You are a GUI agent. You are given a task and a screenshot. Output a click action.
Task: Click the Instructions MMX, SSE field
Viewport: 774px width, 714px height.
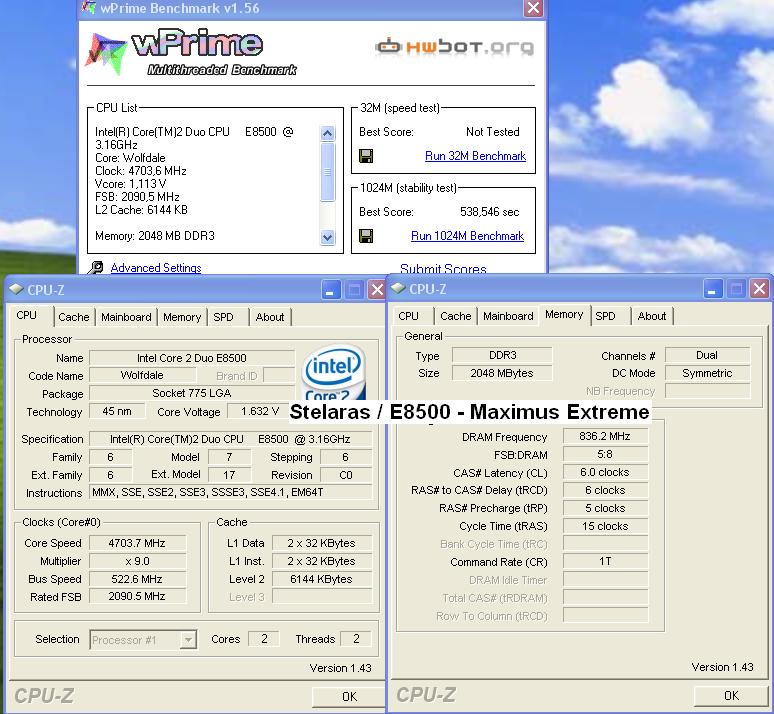click(231, 492)
